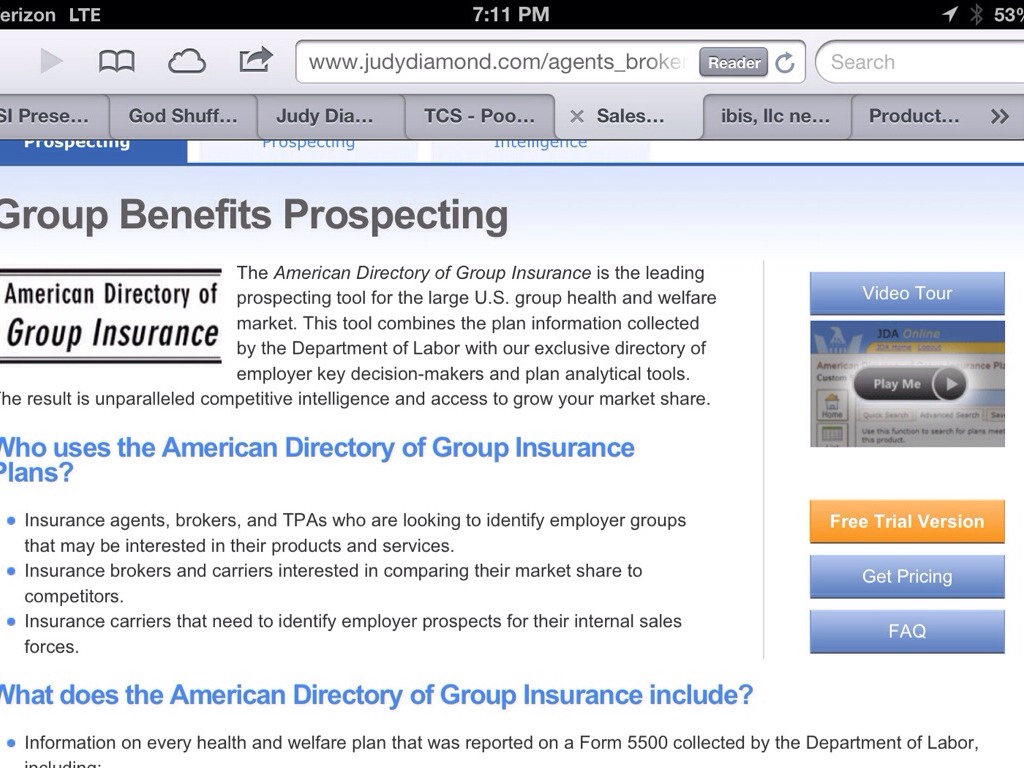This screenshot has height=768, width=1024.
Task: Start the Free Trial Version
Action: (907, 521)
